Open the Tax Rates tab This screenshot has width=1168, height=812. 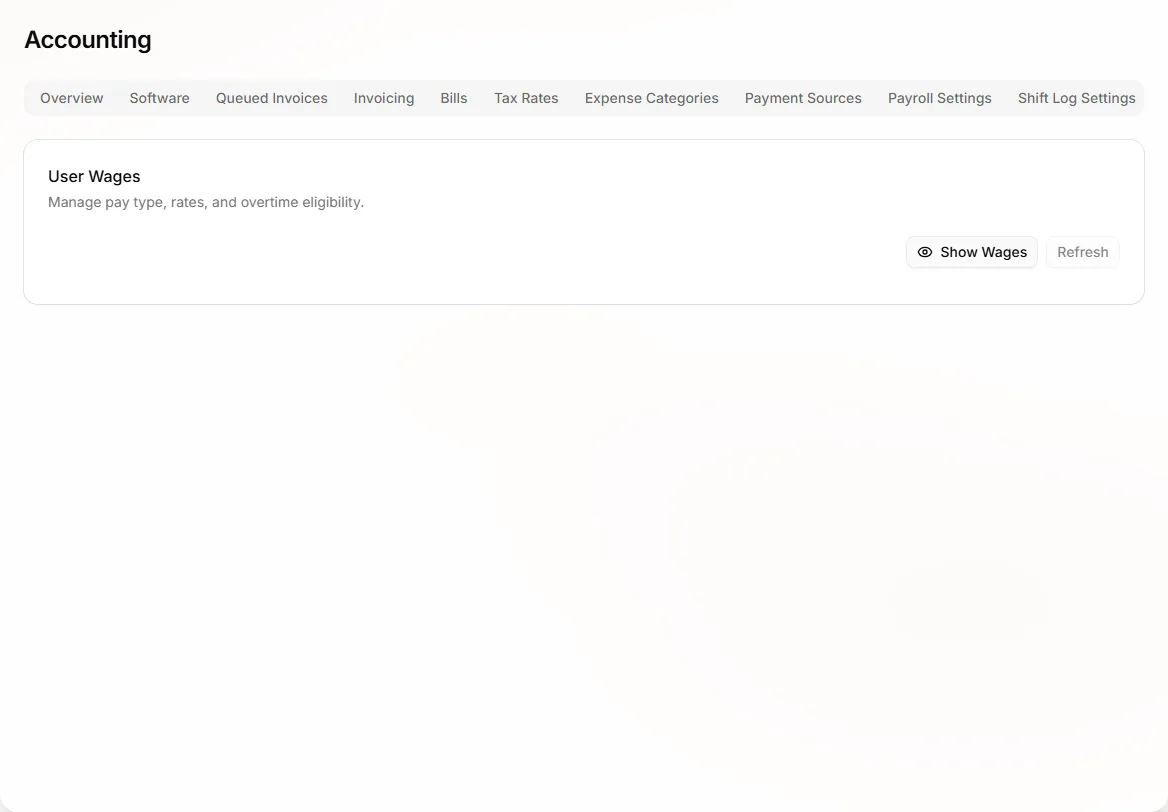(526, 98)
